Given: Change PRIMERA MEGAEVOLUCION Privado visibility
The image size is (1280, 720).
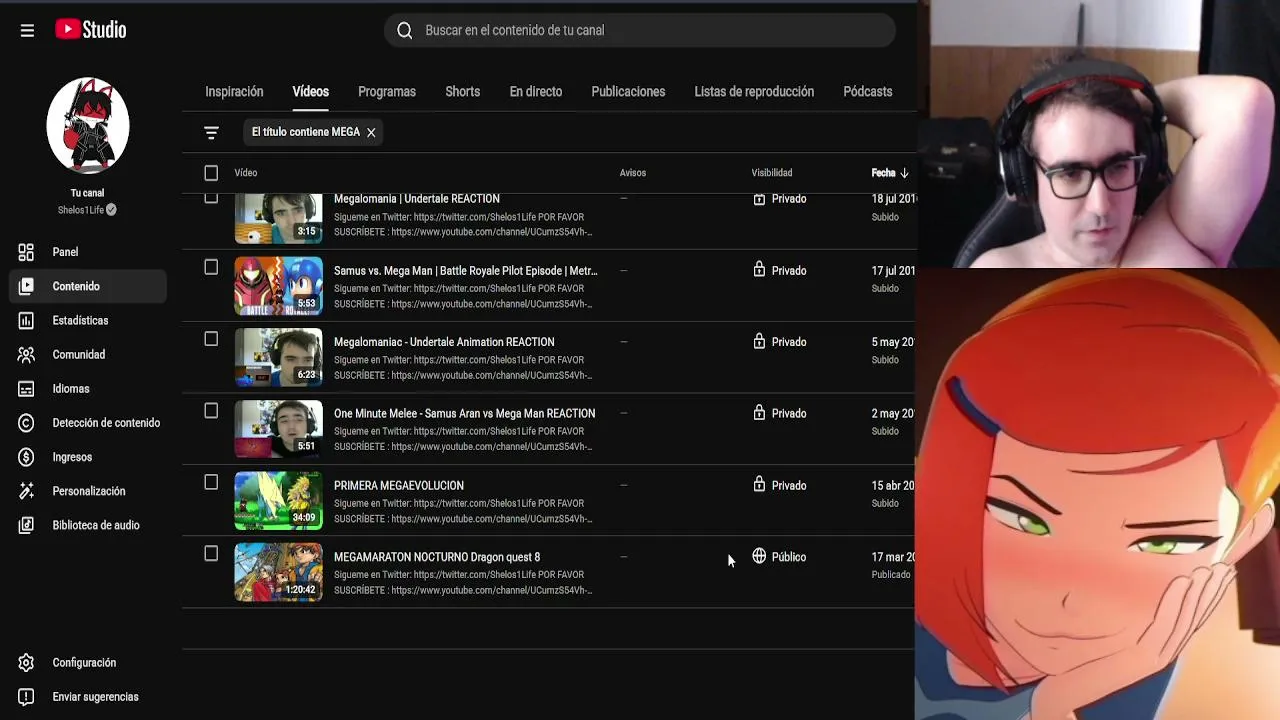Looking at the screenshot, I should [789, 485].
